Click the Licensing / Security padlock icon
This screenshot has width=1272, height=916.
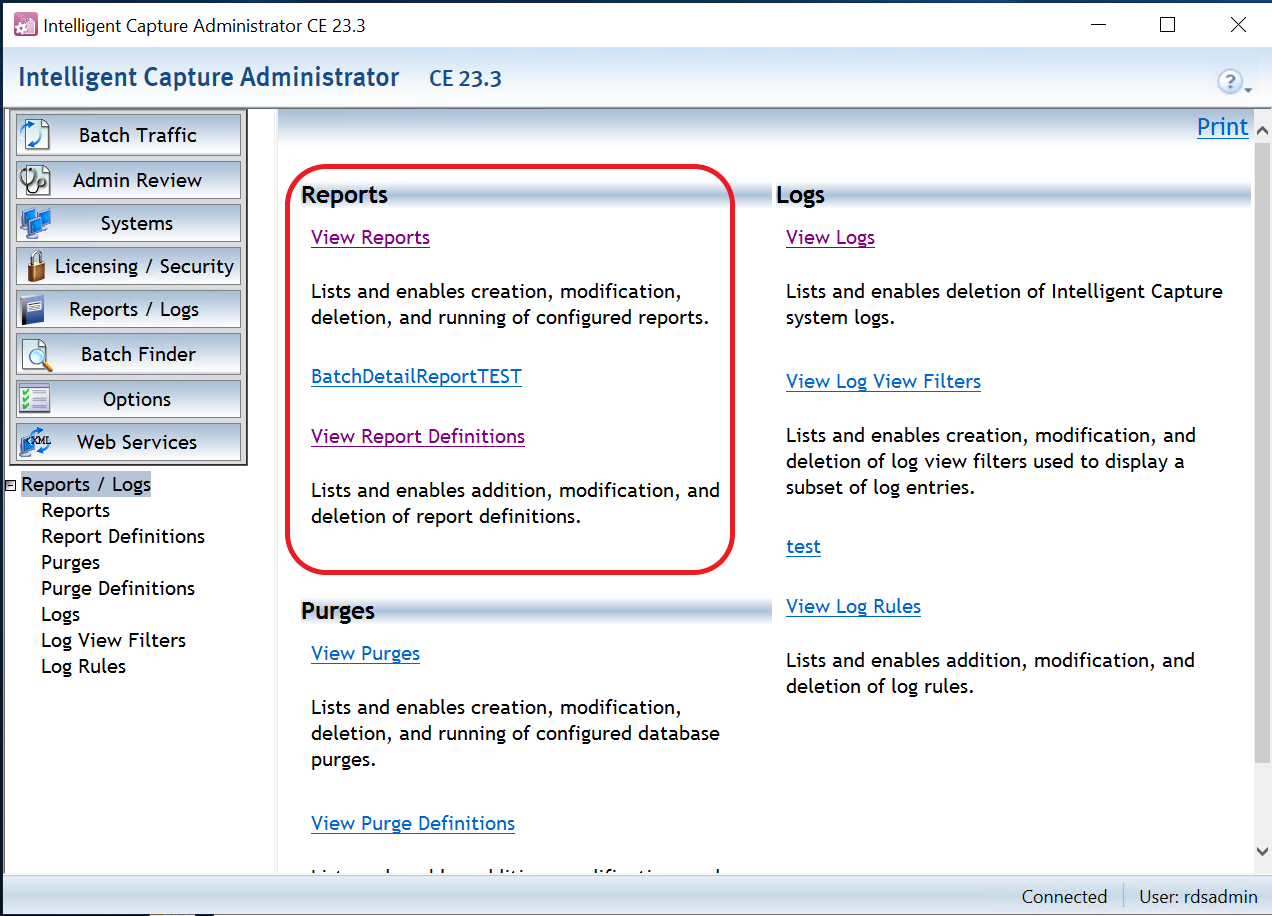(x=36, y=266)
